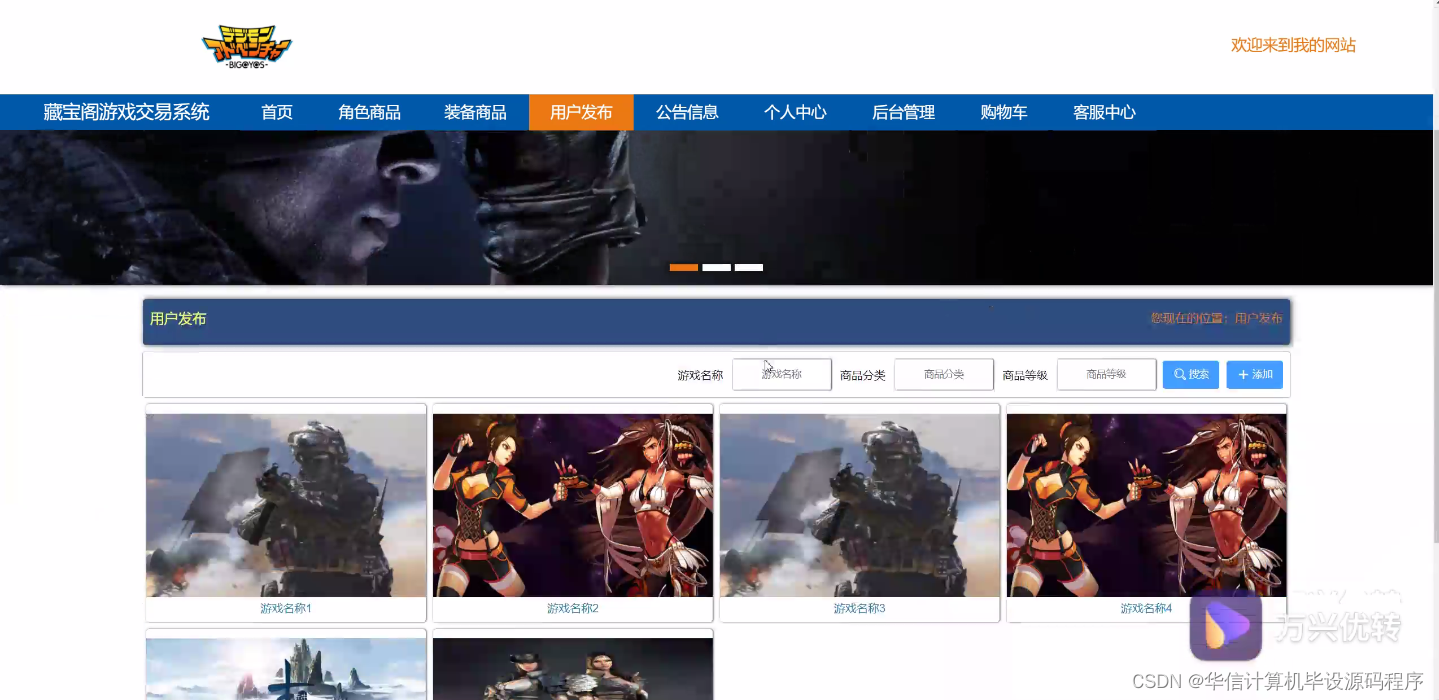Open the 首页 nav item
Image resolution: width=1439 pixels, height=700 pixels.
tap(277, 112)
